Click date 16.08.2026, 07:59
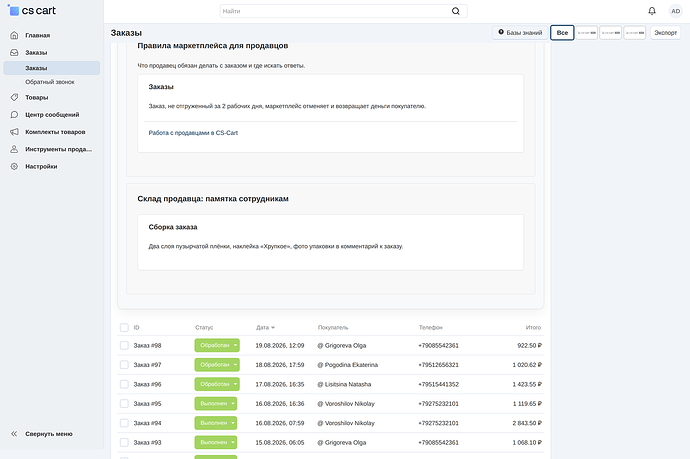Image resolution: width=690 pixels, height=459 pixels. tap(280, 423)
